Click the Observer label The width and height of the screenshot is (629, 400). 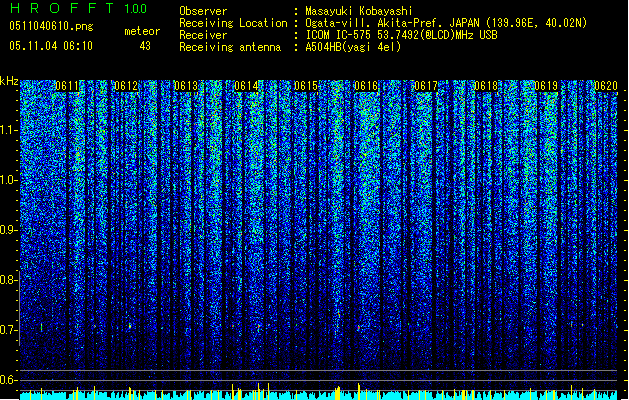[203, 11]
